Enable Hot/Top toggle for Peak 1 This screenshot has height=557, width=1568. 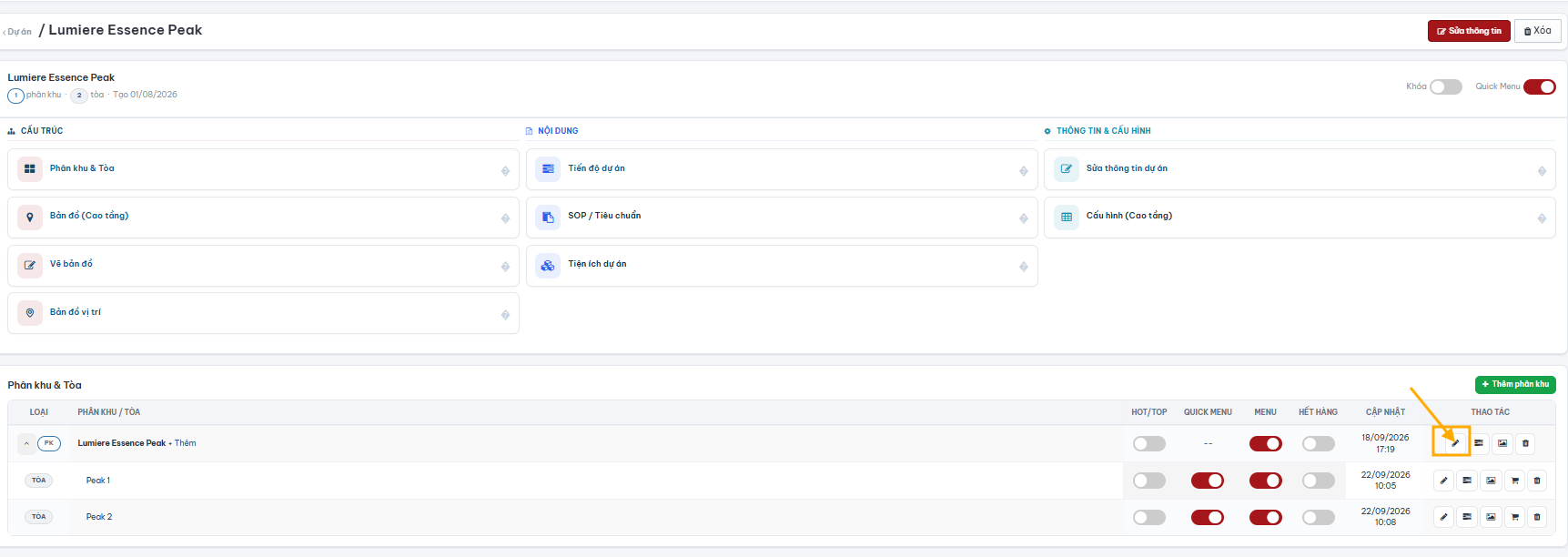[x=1149, y=481]
